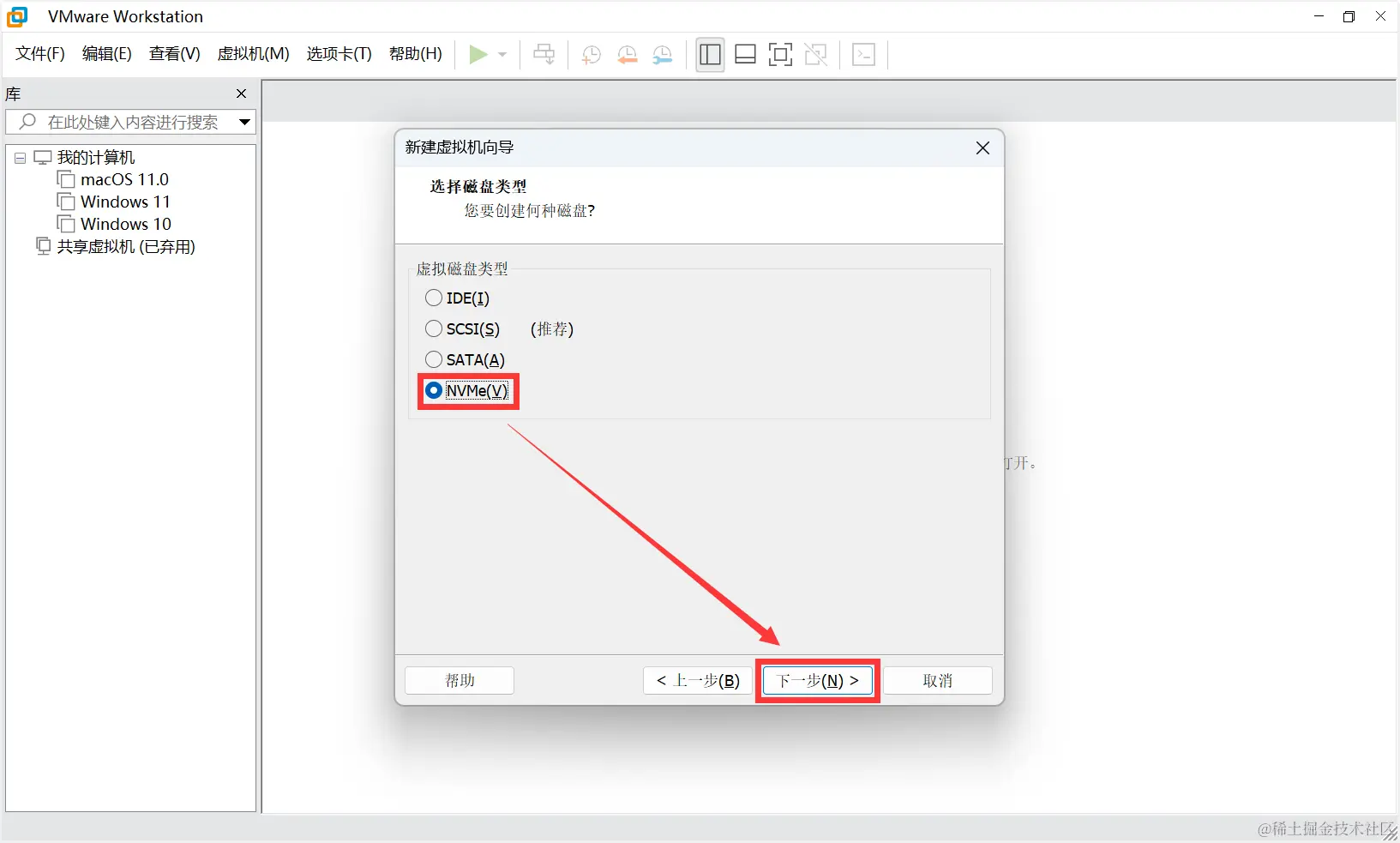This screenshot has height=843, width=1400.
Task: Open the search filter dropdown arrow
Action: pos(244,122)
